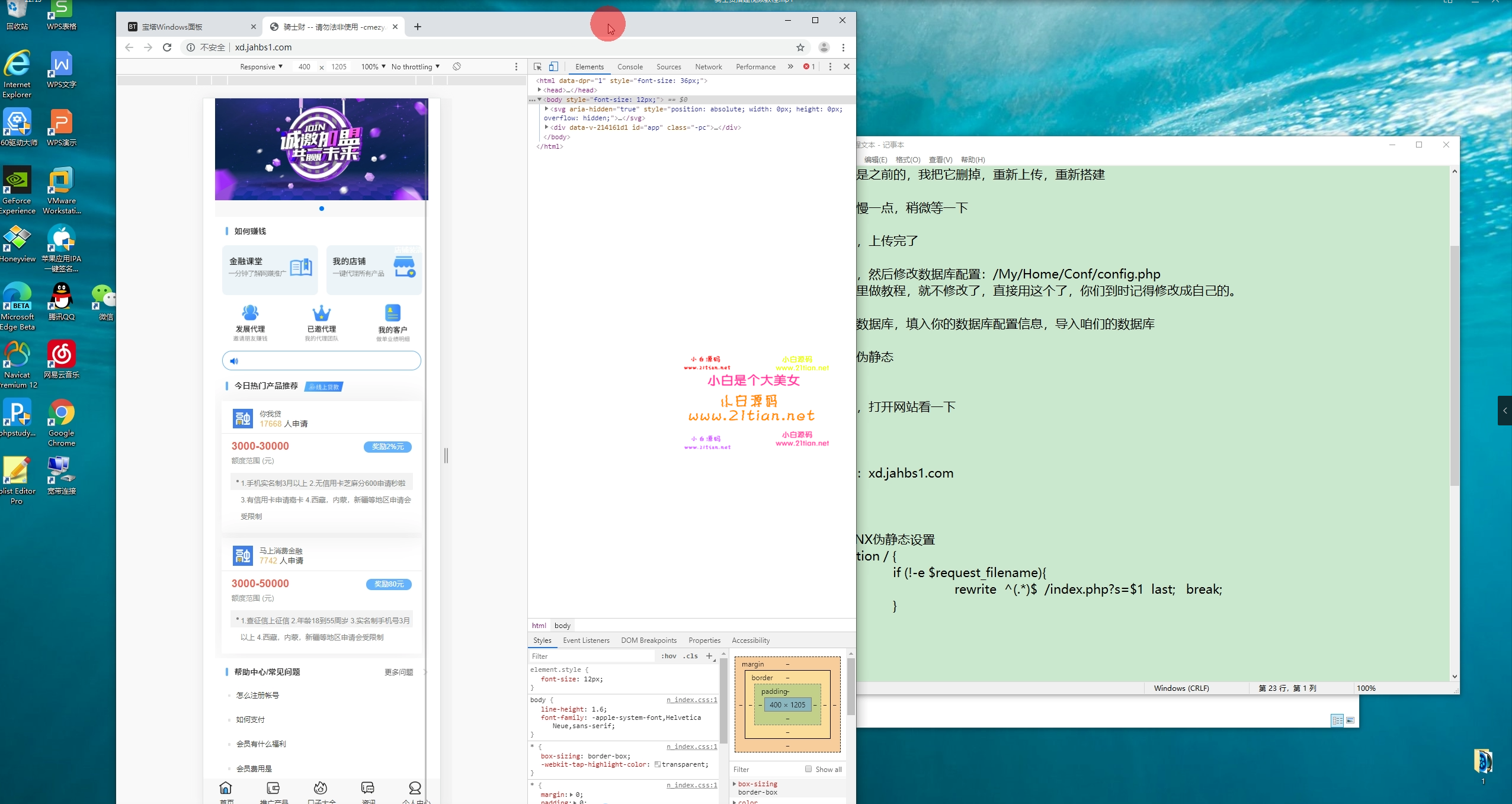
Task: Open the Event Listeners tab
Action: click(586, 640)
